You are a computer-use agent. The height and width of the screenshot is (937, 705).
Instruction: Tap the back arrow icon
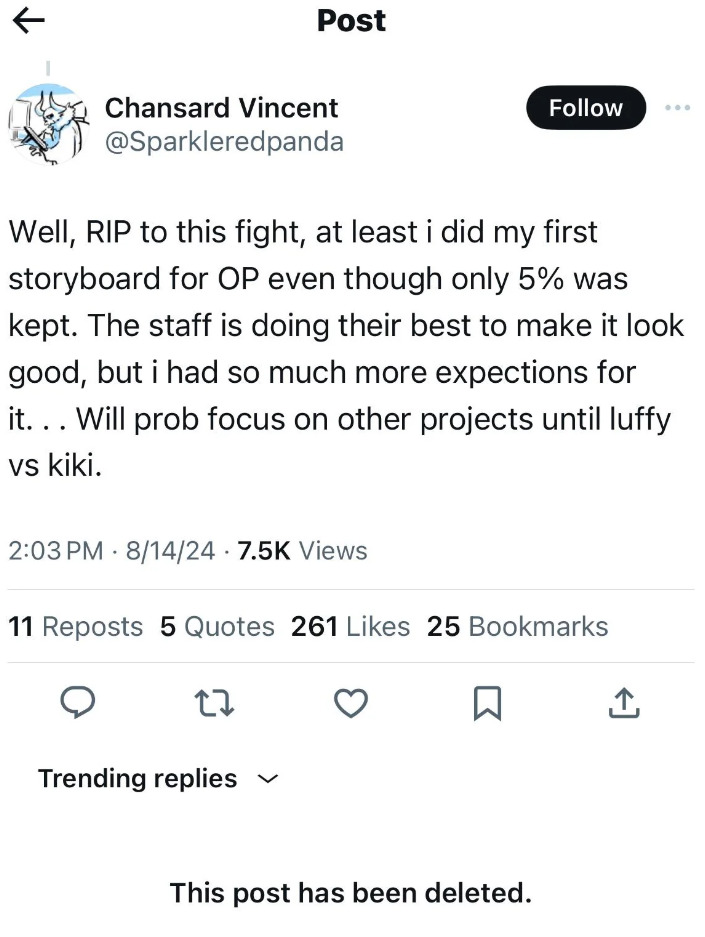[30, 22]
